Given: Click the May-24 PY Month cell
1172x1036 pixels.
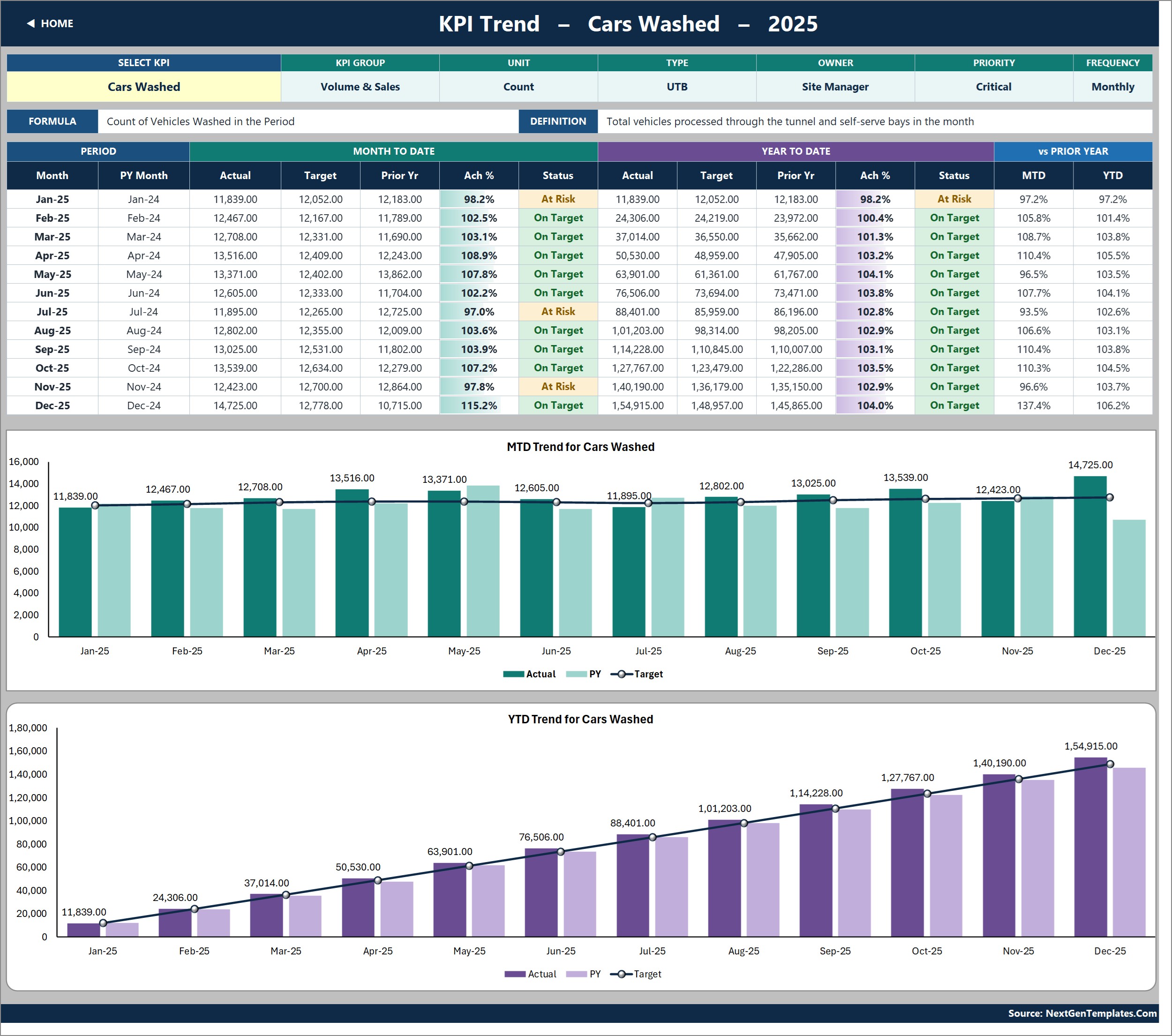Looking at the screenshot, I should (x=143, y=274).
